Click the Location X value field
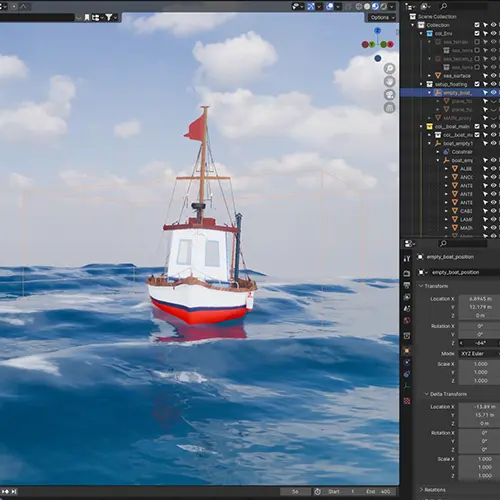Screen dimensions: 500x500 point(479,299)
